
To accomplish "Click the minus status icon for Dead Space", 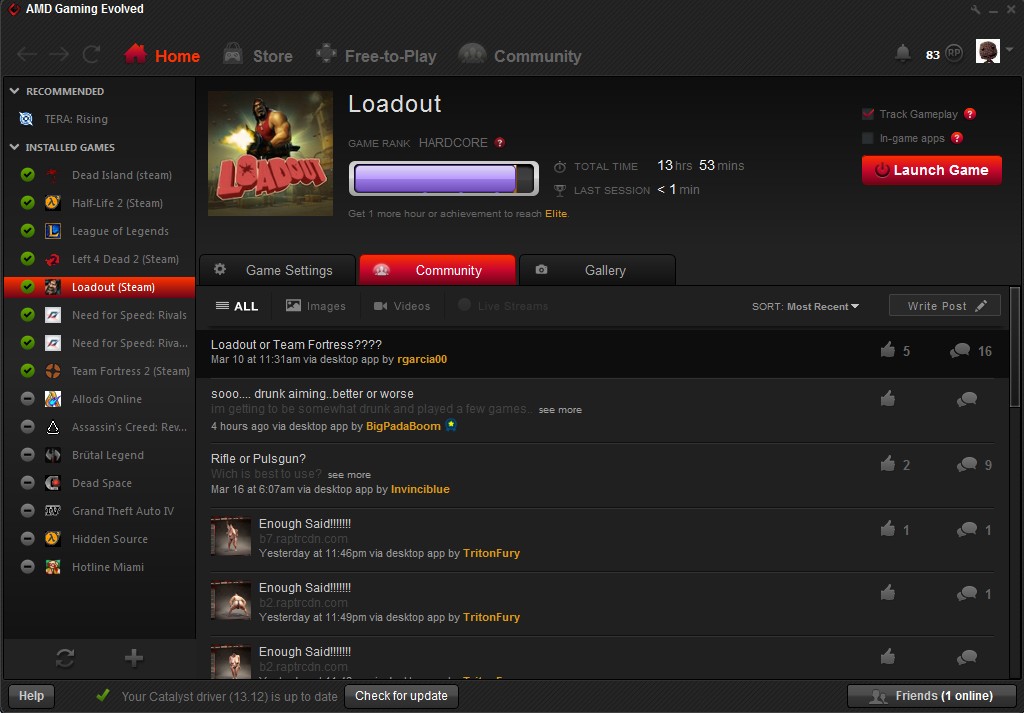I will pyautogui.click(x=27, y=483).
